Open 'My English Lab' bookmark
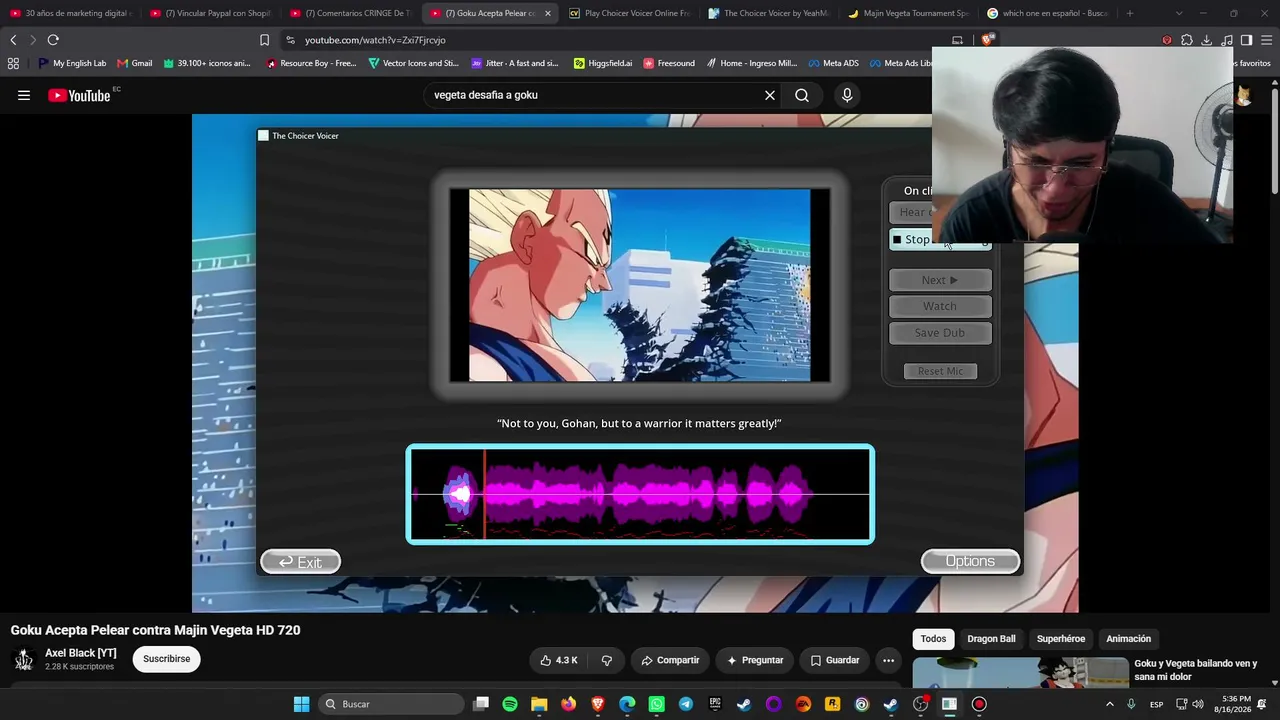 (x=72, y=63)
